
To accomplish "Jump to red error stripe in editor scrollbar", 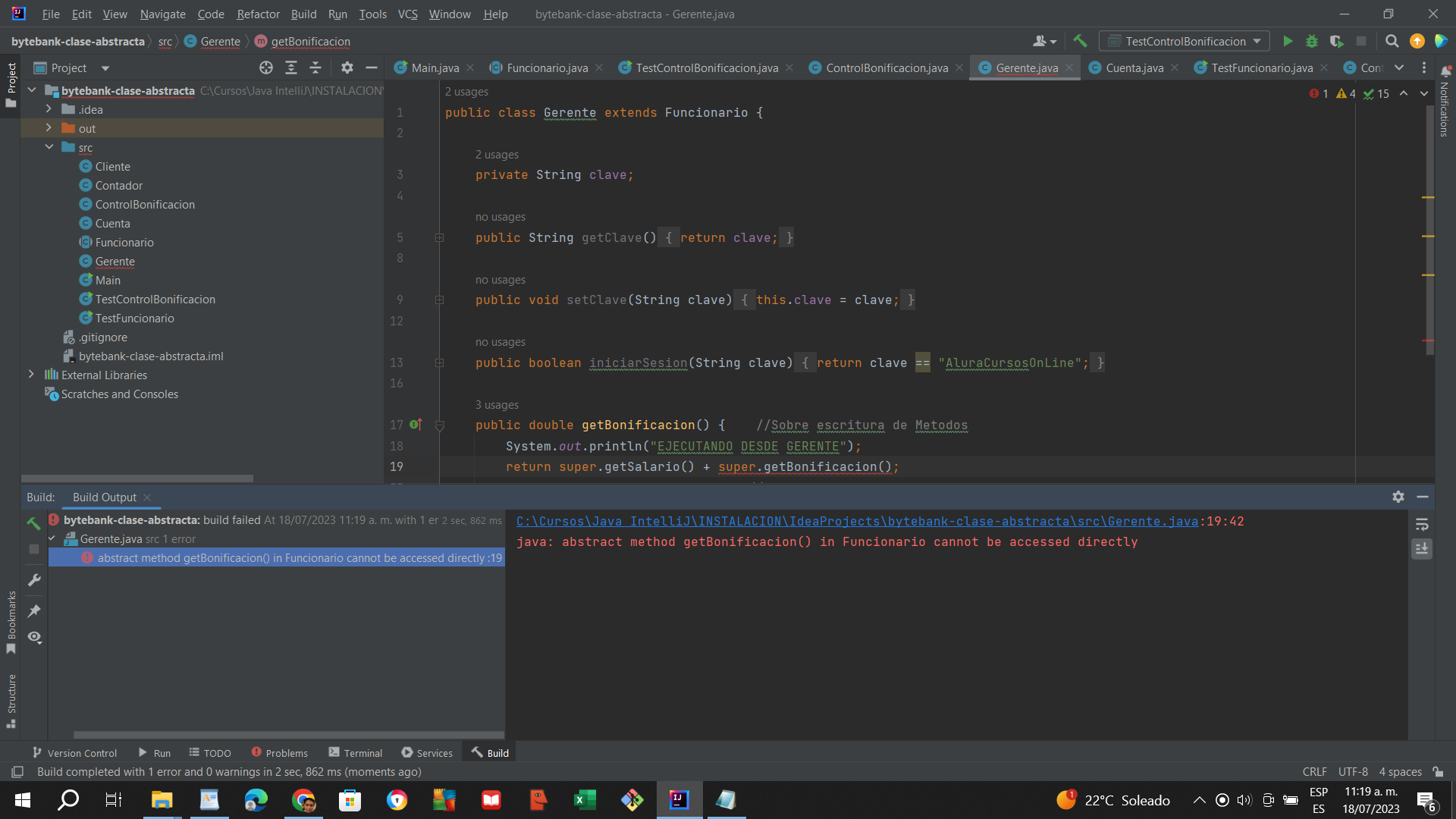I will (1429, 340).
